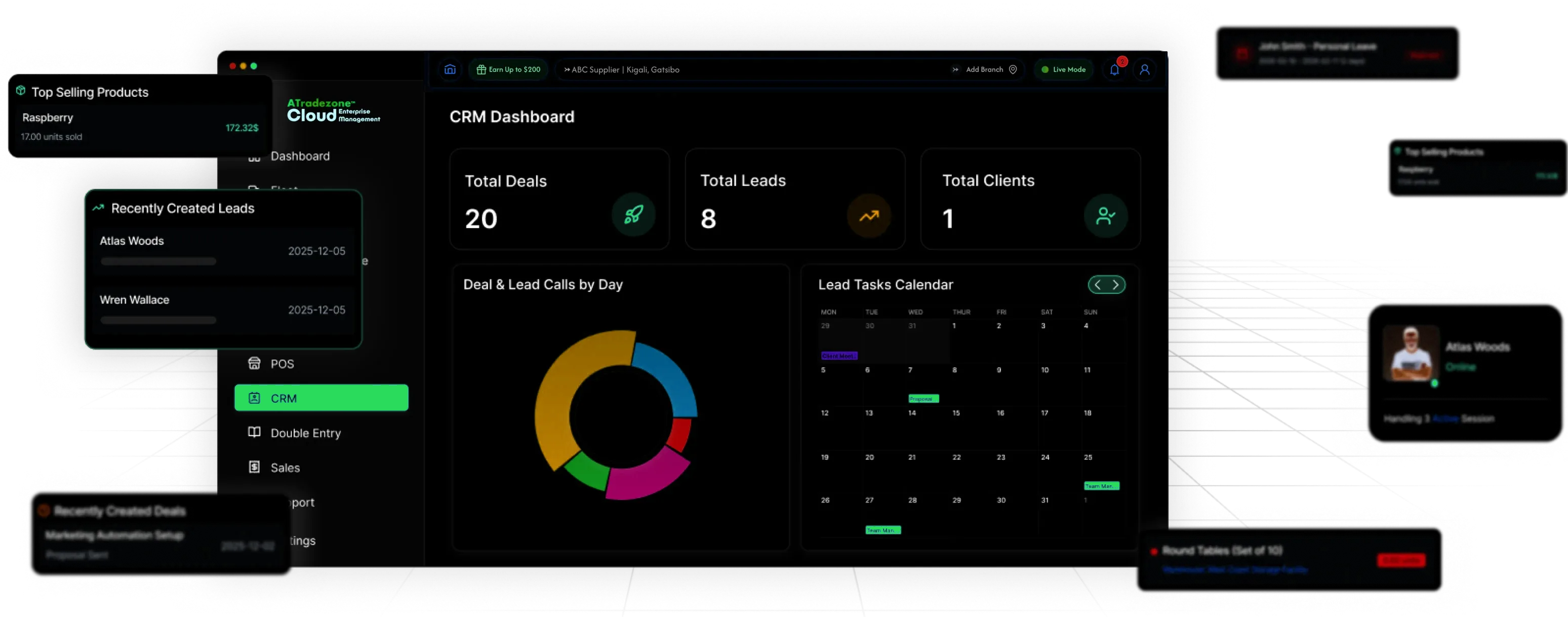Click the trend icon beside Recently Created Leads

pos(98,208)
